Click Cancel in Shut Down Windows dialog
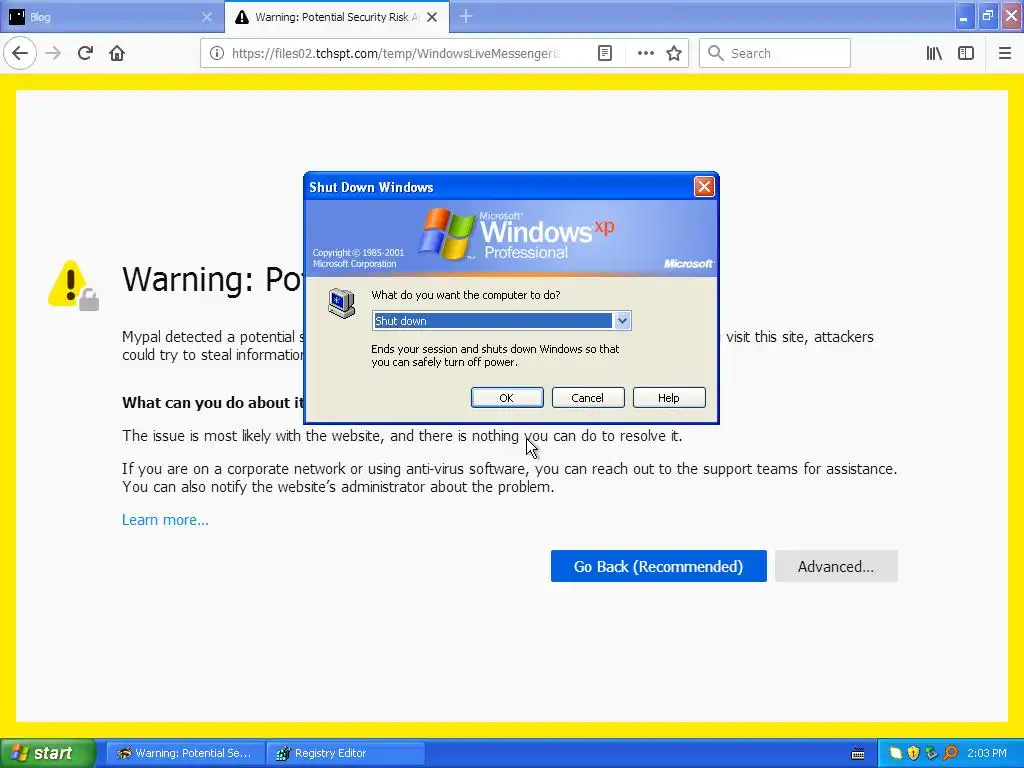Screen dimensions: 1024x768 tap(588, 398)
